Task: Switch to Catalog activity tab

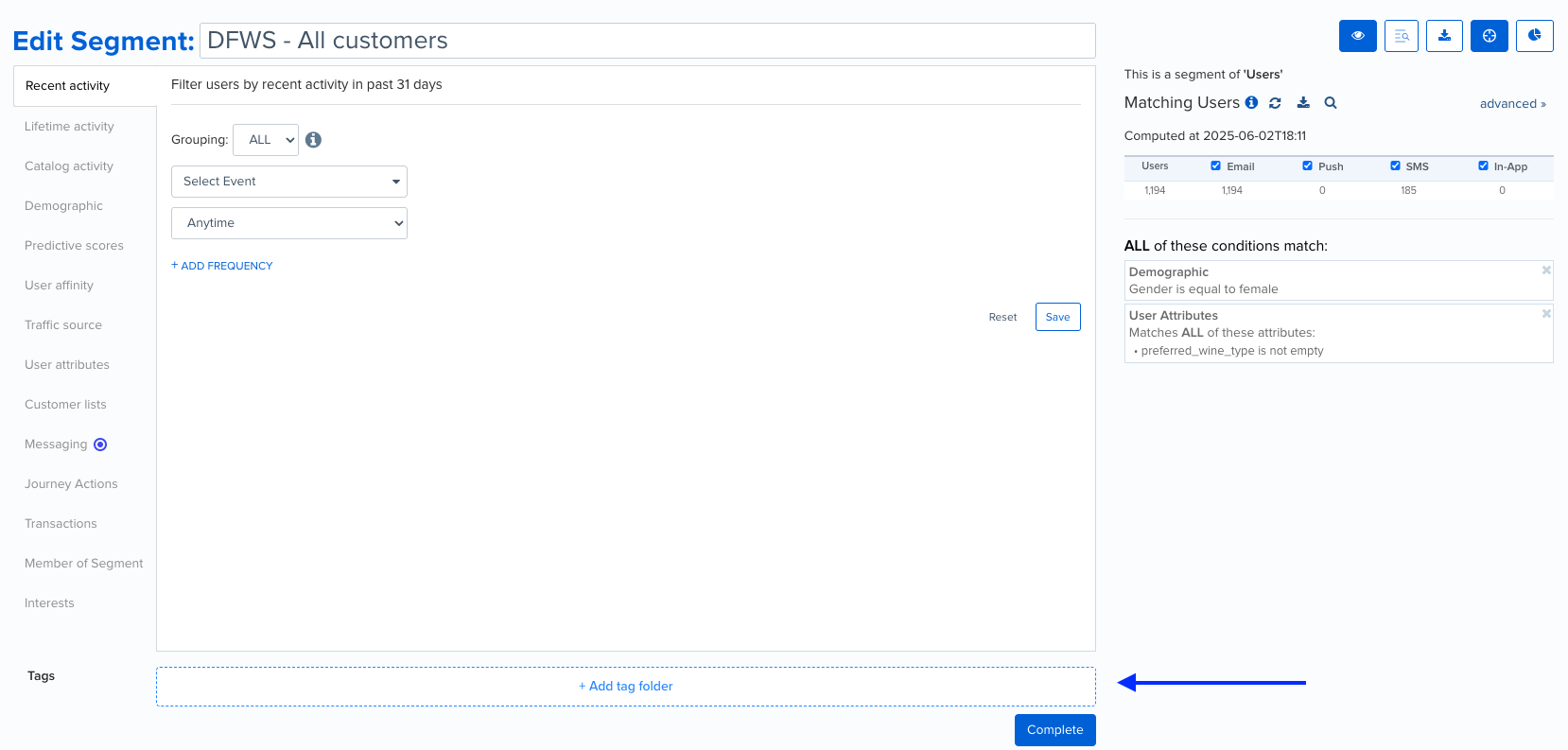Action: pyautogui.click(x=69, y=166)
